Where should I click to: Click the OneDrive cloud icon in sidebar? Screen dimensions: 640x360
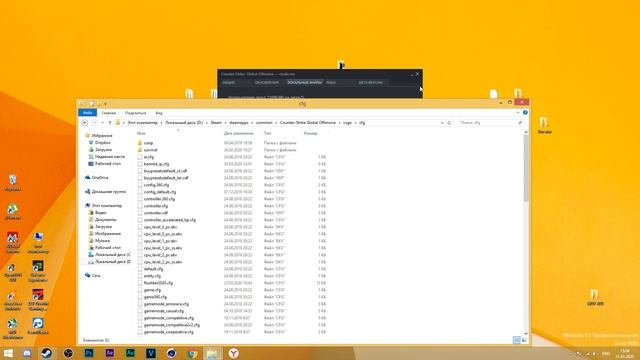(x=88, y=178)
